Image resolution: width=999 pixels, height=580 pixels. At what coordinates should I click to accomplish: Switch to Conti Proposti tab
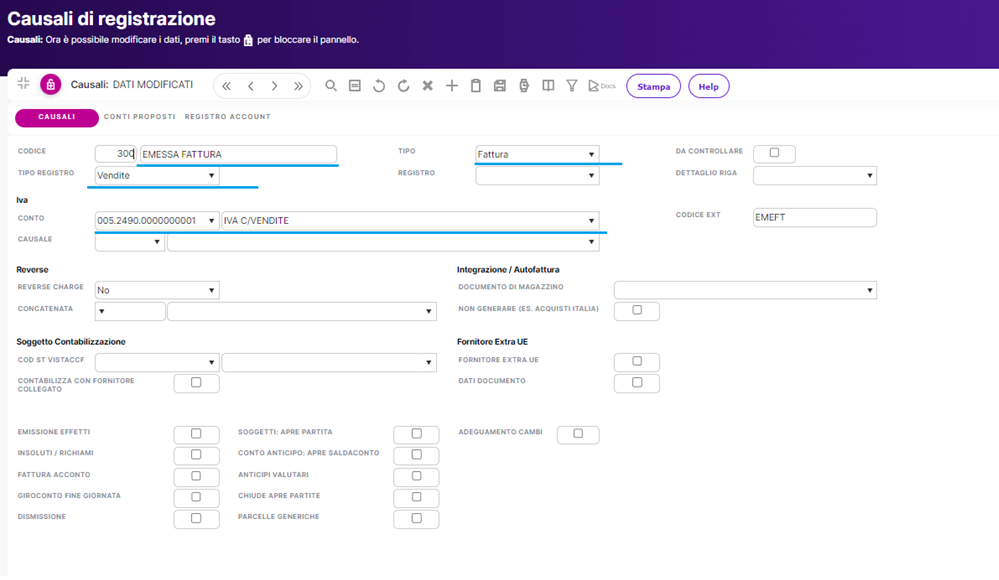click(140, 117)
